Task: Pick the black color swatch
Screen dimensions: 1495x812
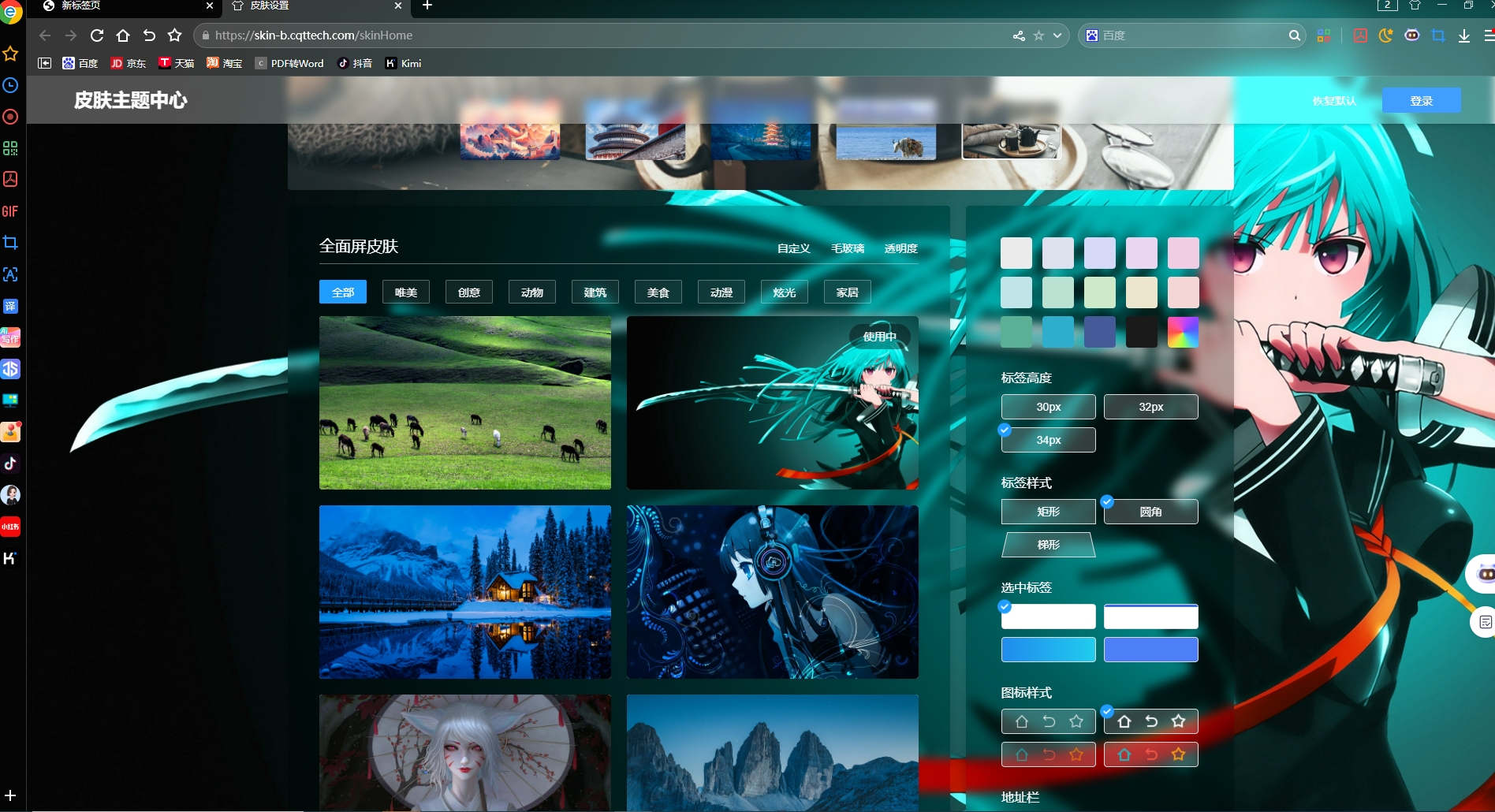Action: pyautogui.click(x=1141, y=332)
